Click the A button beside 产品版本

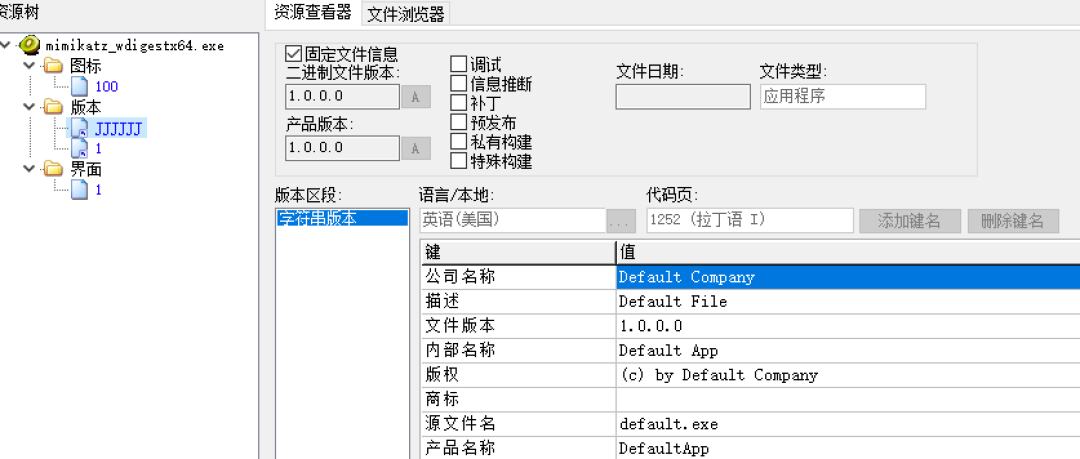pos(415,148)
